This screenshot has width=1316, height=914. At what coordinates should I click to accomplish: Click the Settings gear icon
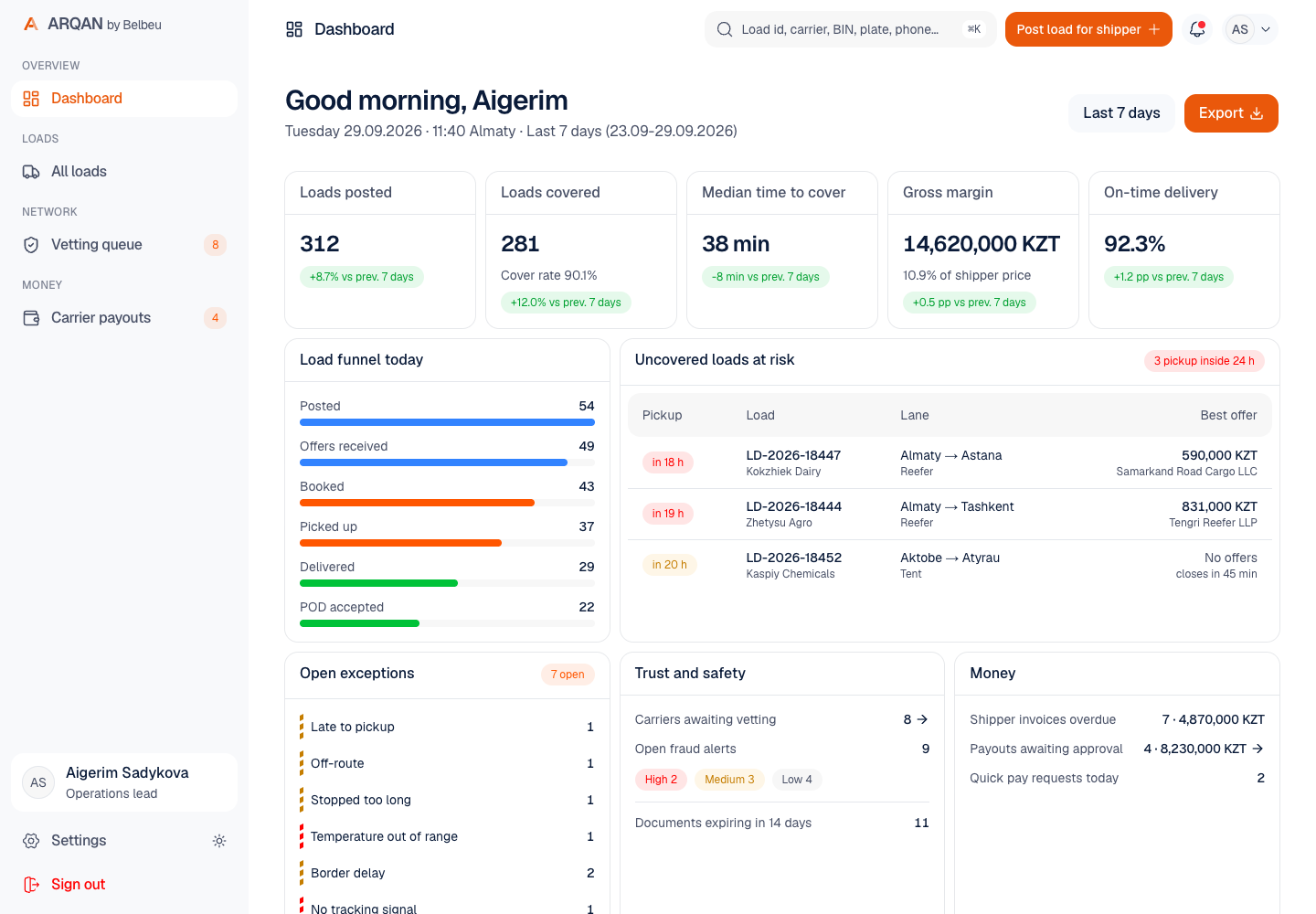31,841
